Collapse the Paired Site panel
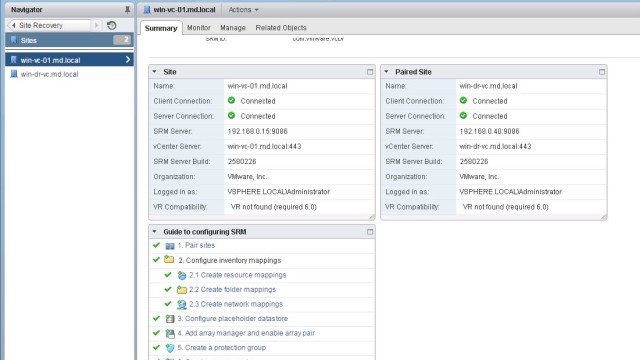 point(386,71)
